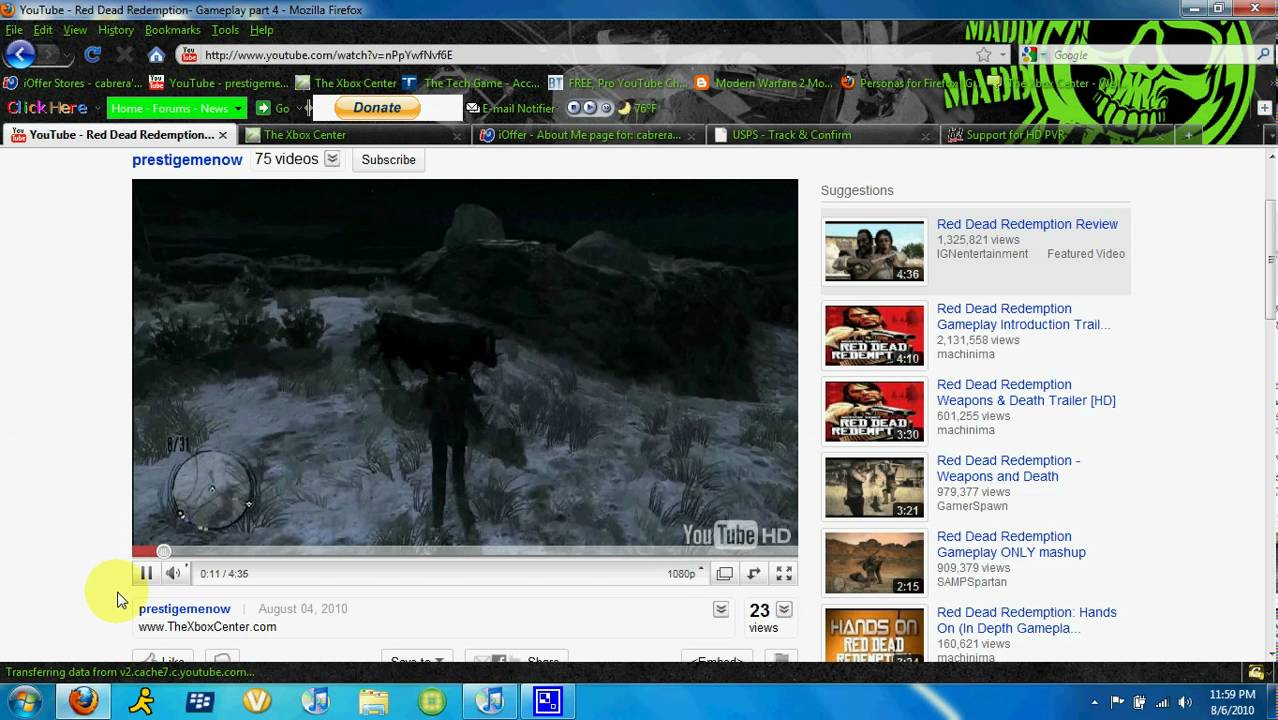Close the YouTube Red Dead Redemption tab
Viewport: 1278px width, 720px height.
pos(223,135)
